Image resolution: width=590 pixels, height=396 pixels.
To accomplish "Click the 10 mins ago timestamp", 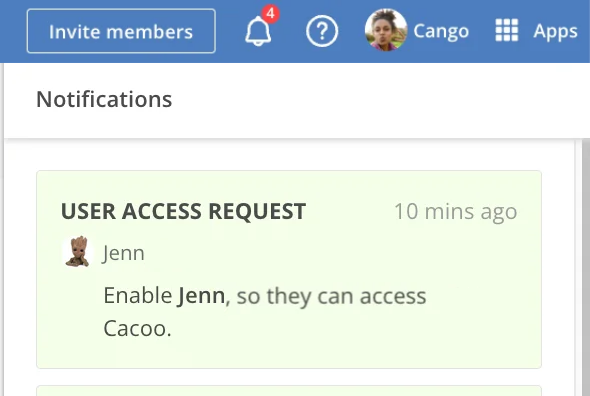I will (x=456, y=212).
